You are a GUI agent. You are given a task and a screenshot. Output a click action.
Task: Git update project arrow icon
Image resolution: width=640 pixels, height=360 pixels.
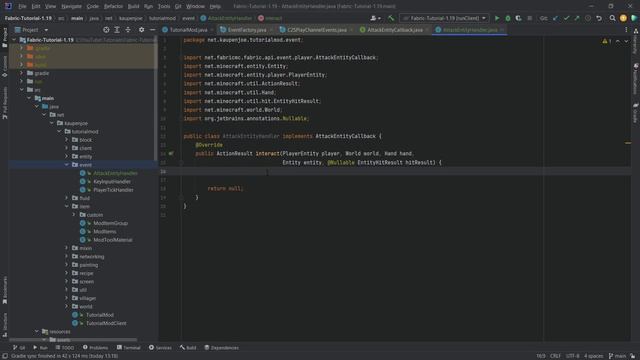[x=556, y=18]
